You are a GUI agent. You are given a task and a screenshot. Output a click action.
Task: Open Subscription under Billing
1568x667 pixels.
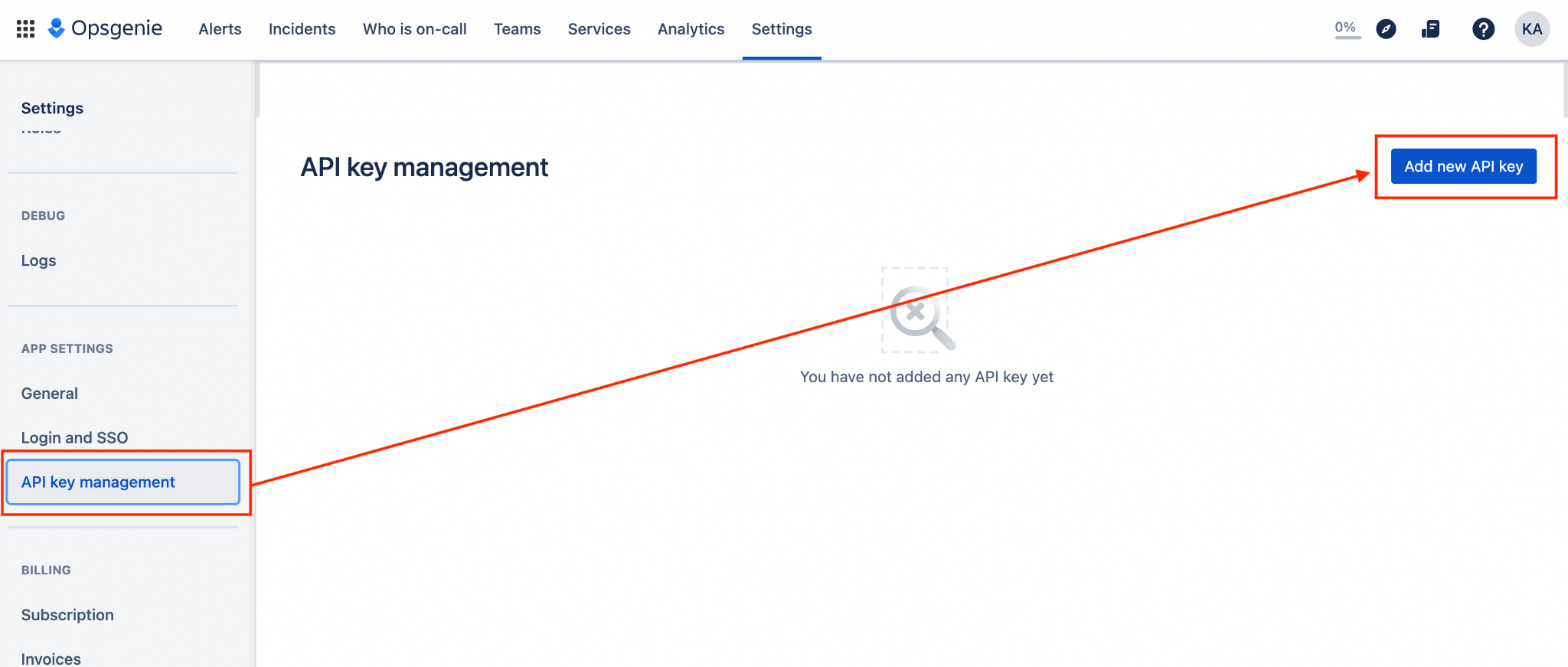click(x=67, y=615)
